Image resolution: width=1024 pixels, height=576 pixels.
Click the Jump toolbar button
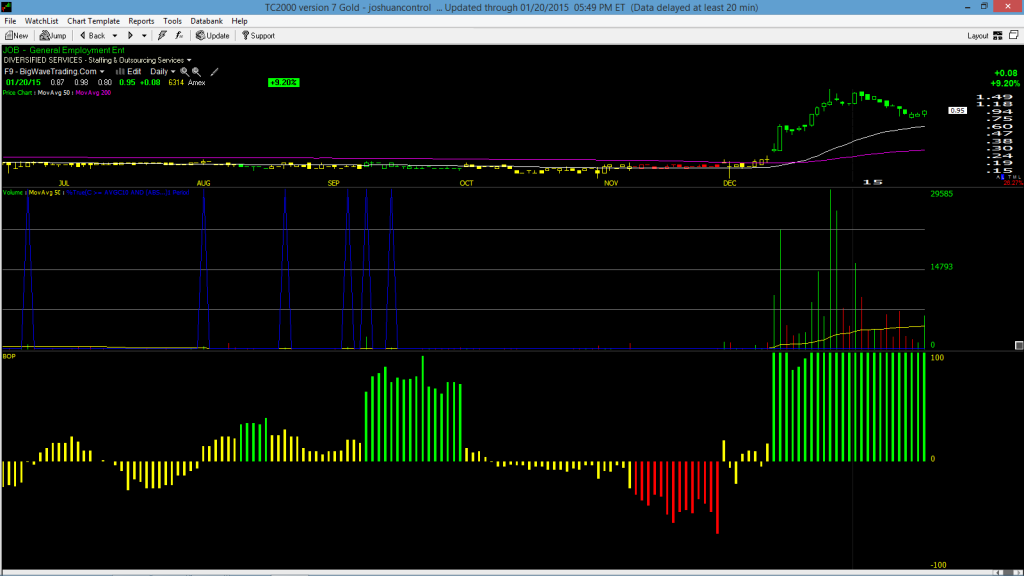[53, 36]
